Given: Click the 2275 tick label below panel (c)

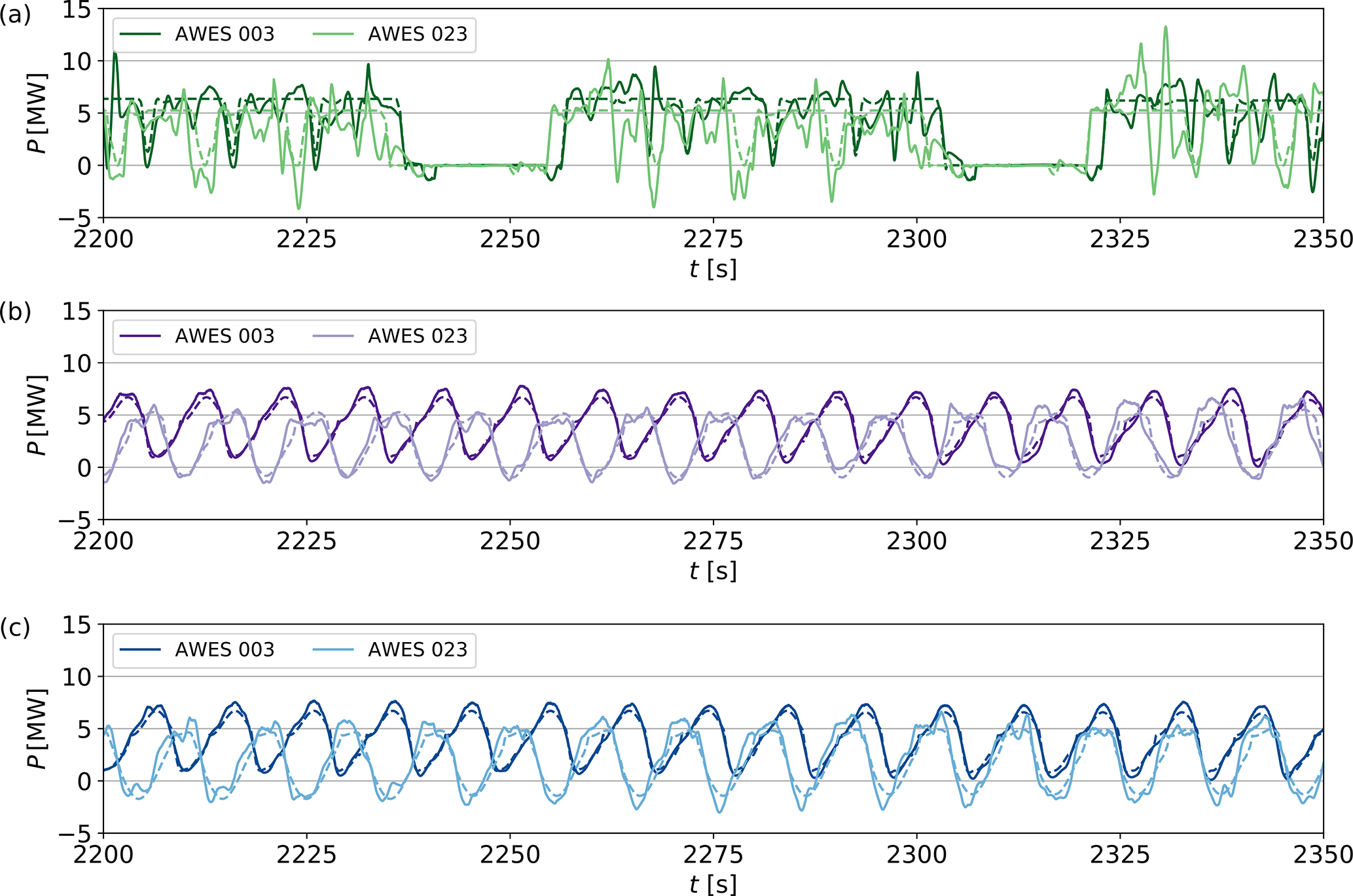Looking at the screenshot, I should click(x=713, y=855).
